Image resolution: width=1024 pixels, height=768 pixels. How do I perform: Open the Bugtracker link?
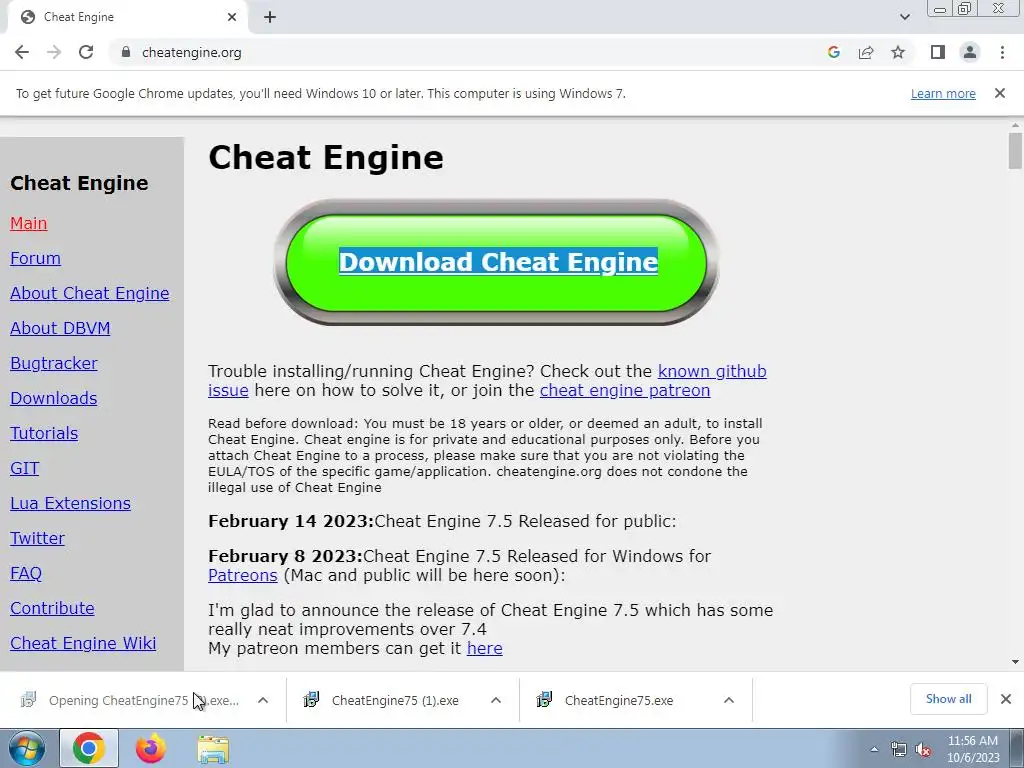[x=54, y=363]
